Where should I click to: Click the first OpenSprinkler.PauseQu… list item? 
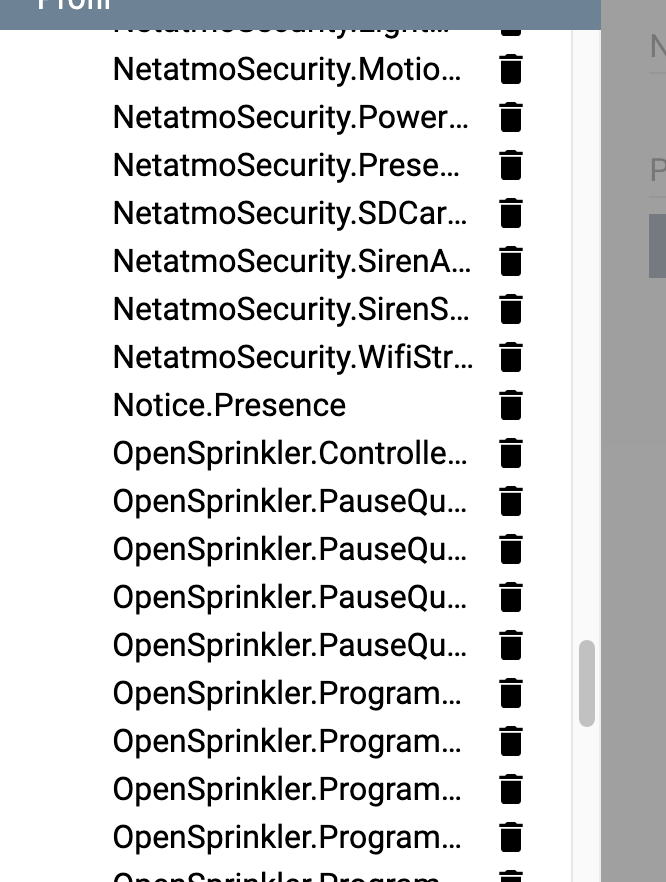click(290, 501)
